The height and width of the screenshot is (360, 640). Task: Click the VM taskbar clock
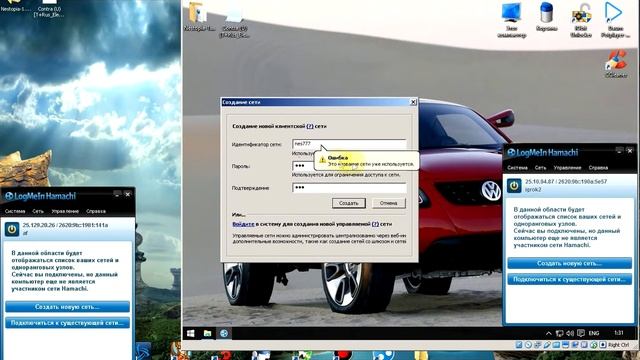click(619, 333)
